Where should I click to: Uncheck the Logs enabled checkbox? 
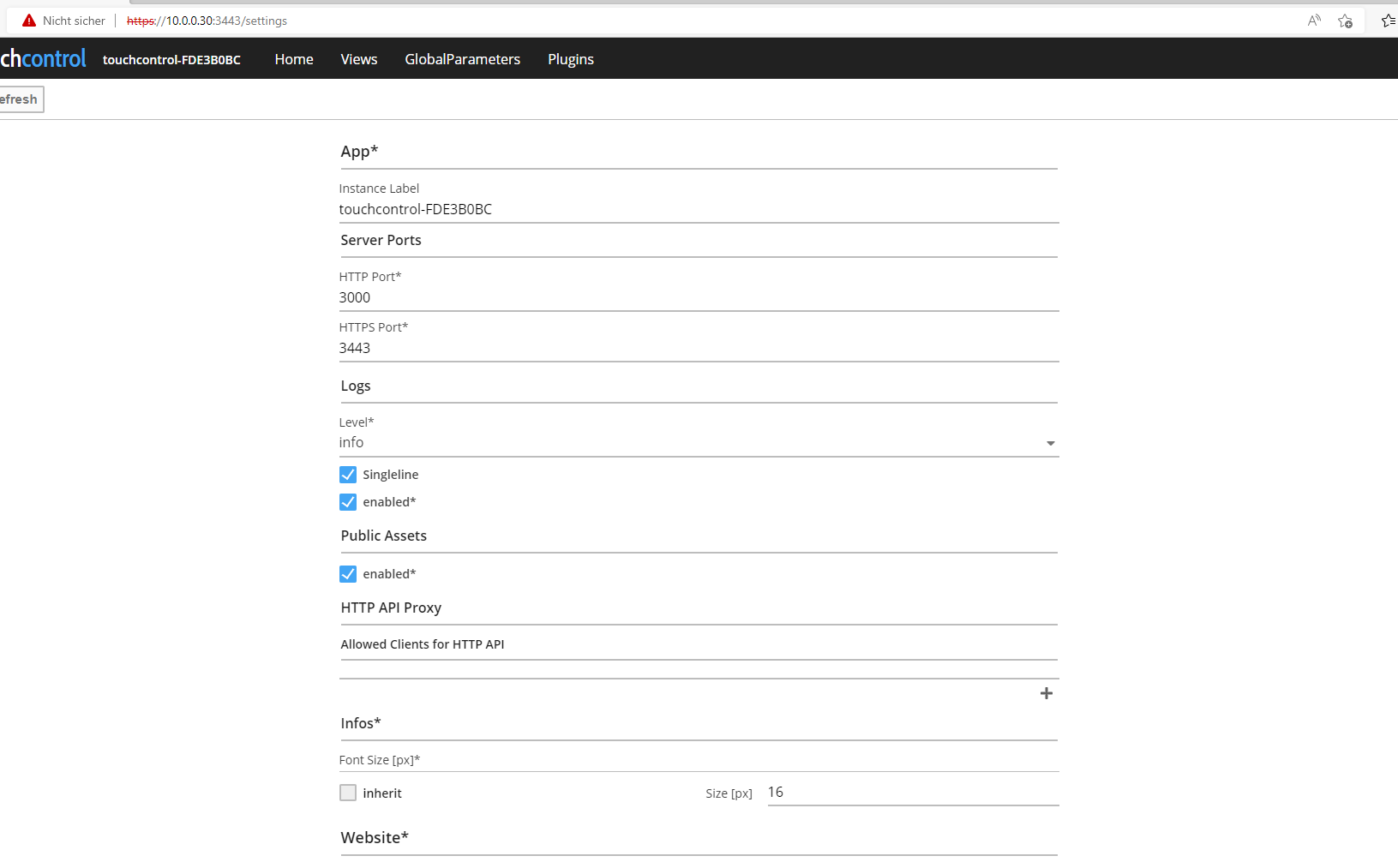click(348, 502)
